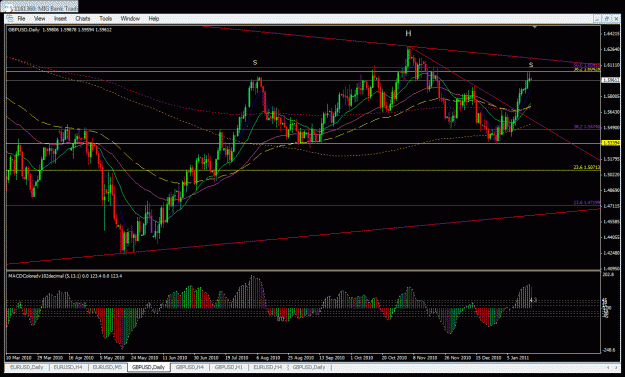Click the 6 Aug 2010 date label
The image size is (625, 377).
268,358
